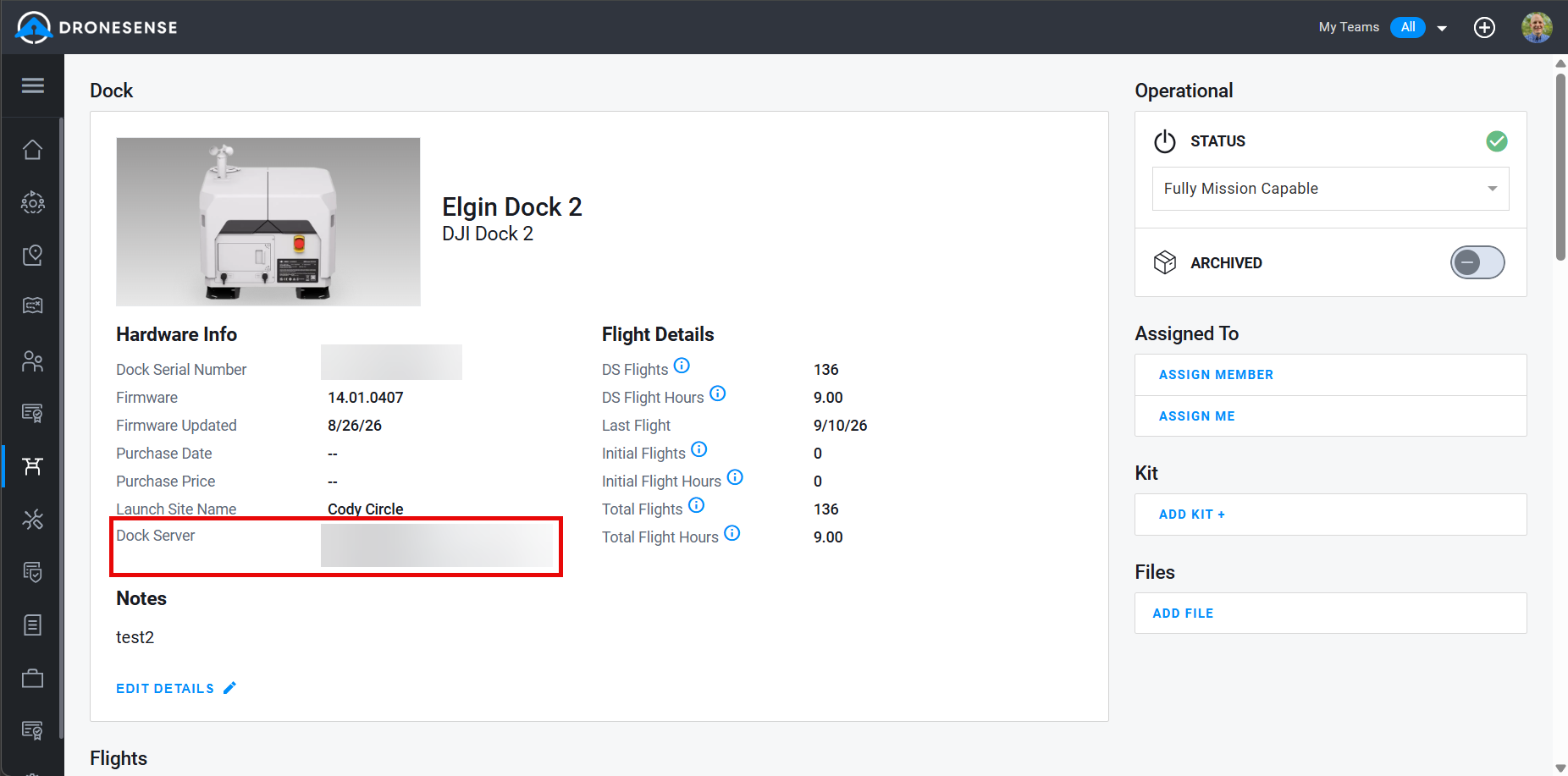
Task: Open the briefcase sidebar icon
Action: click(x=32, y=678)
